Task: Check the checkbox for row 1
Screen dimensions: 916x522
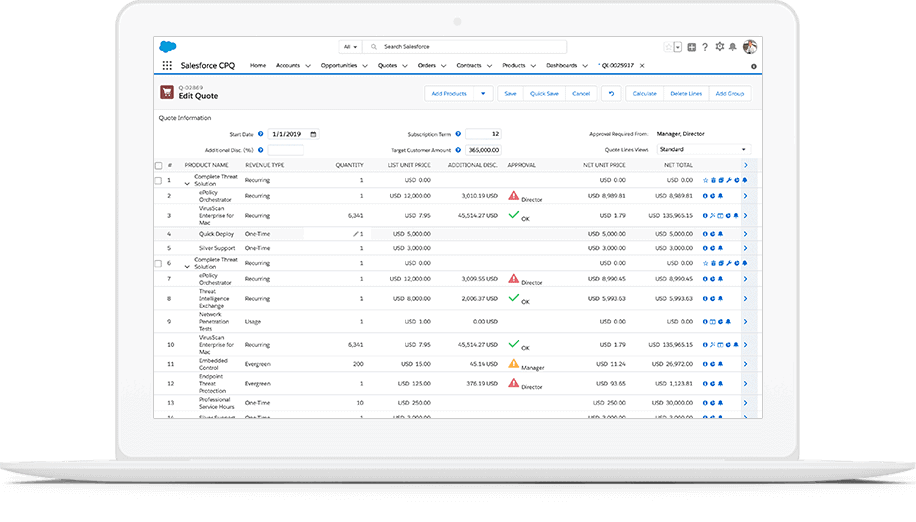Action: pos(158,181)
